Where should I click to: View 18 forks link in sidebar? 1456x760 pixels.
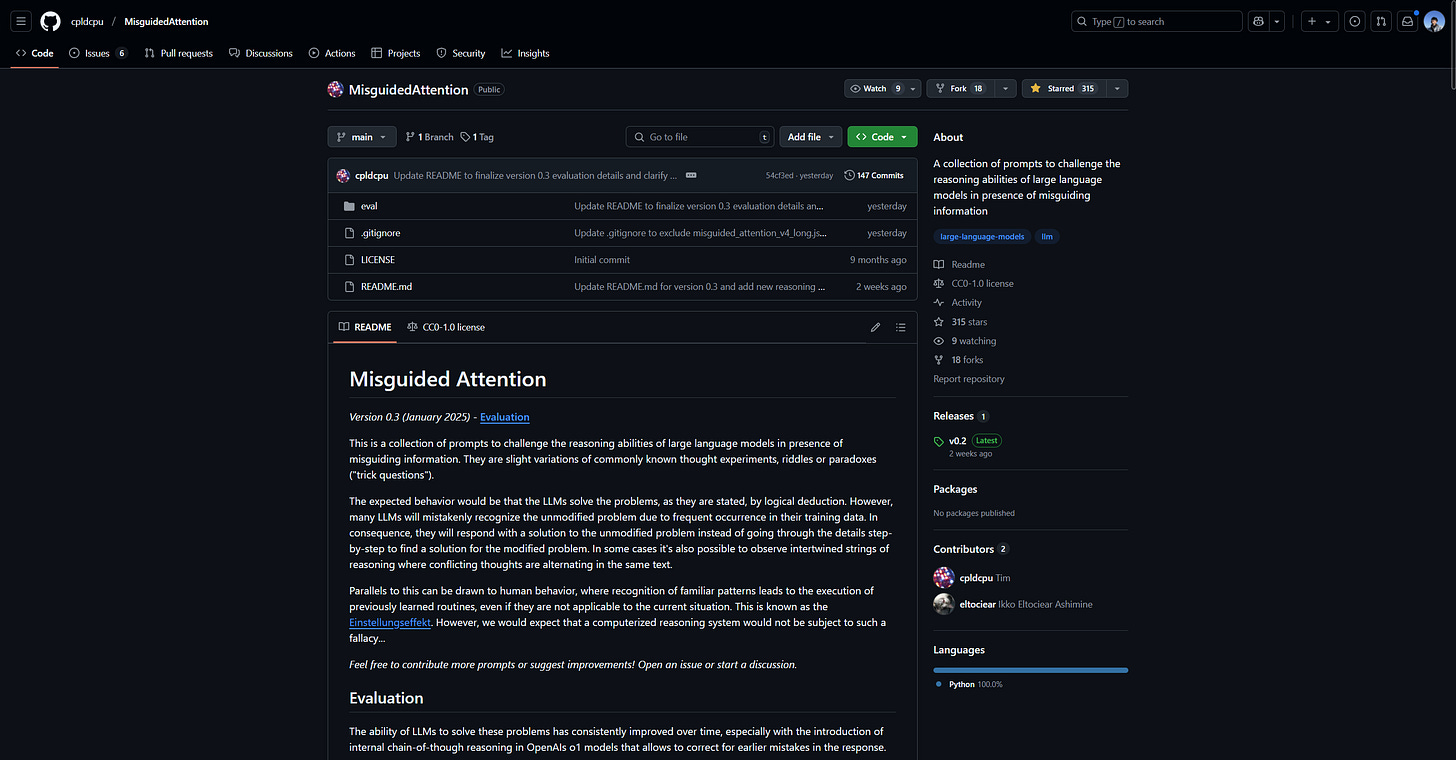[959, 360]
